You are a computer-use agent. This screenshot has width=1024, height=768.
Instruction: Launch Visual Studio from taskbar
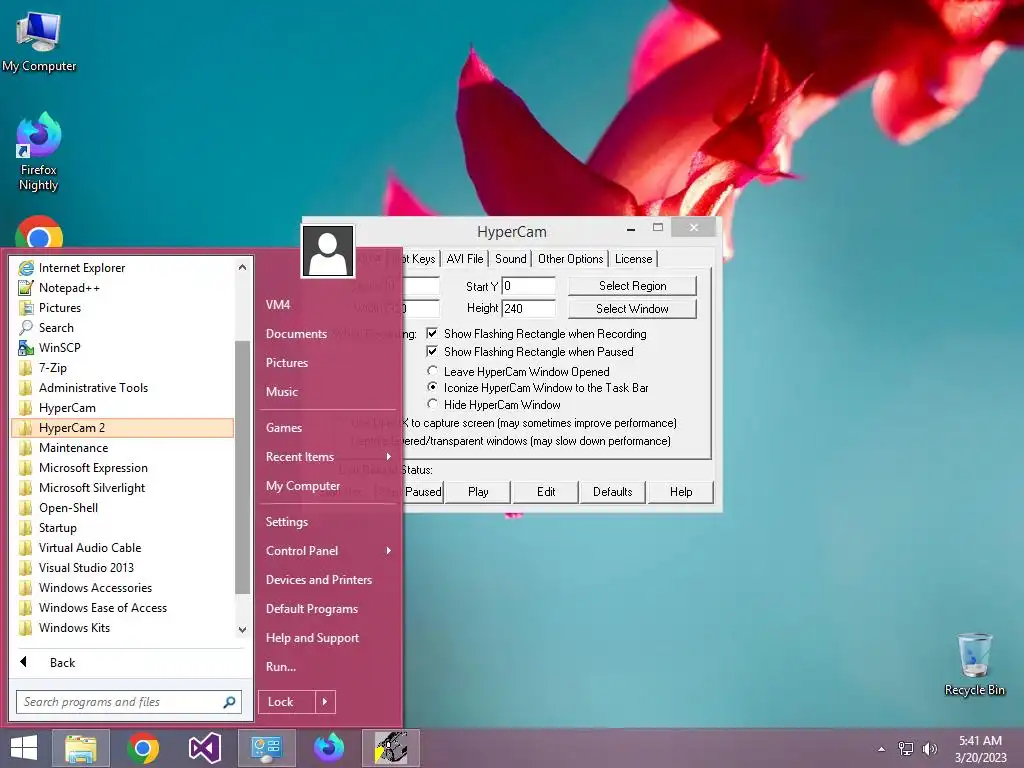pos(204,748)
